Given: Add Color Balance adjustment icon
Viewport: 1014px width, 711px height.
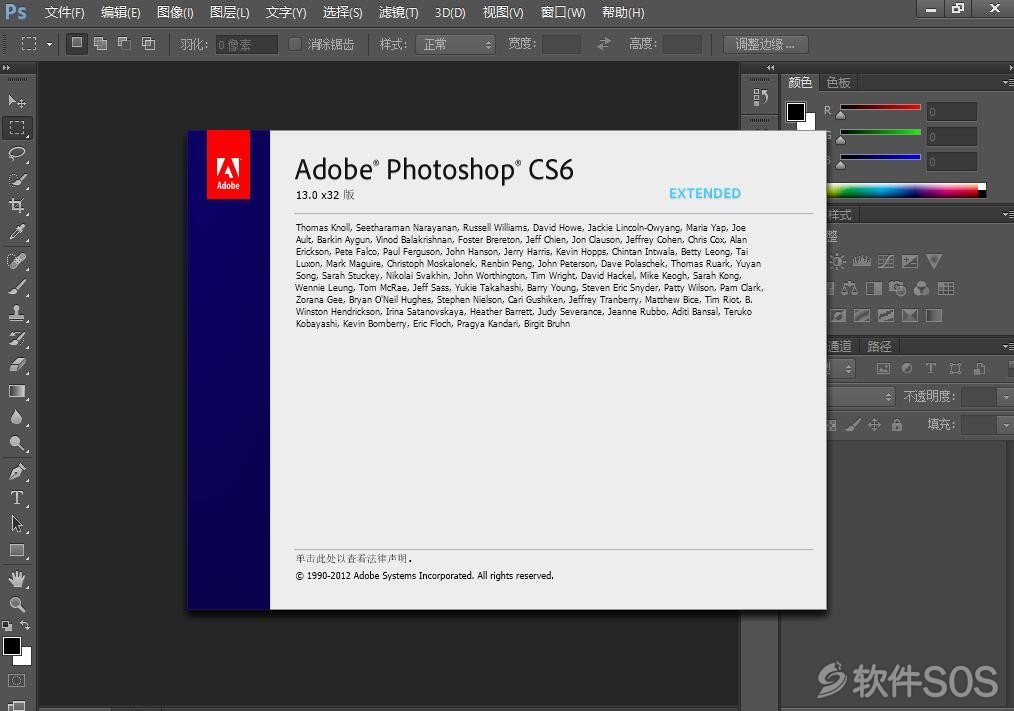Looking at the screenshot, I should [x=850, y=289].
